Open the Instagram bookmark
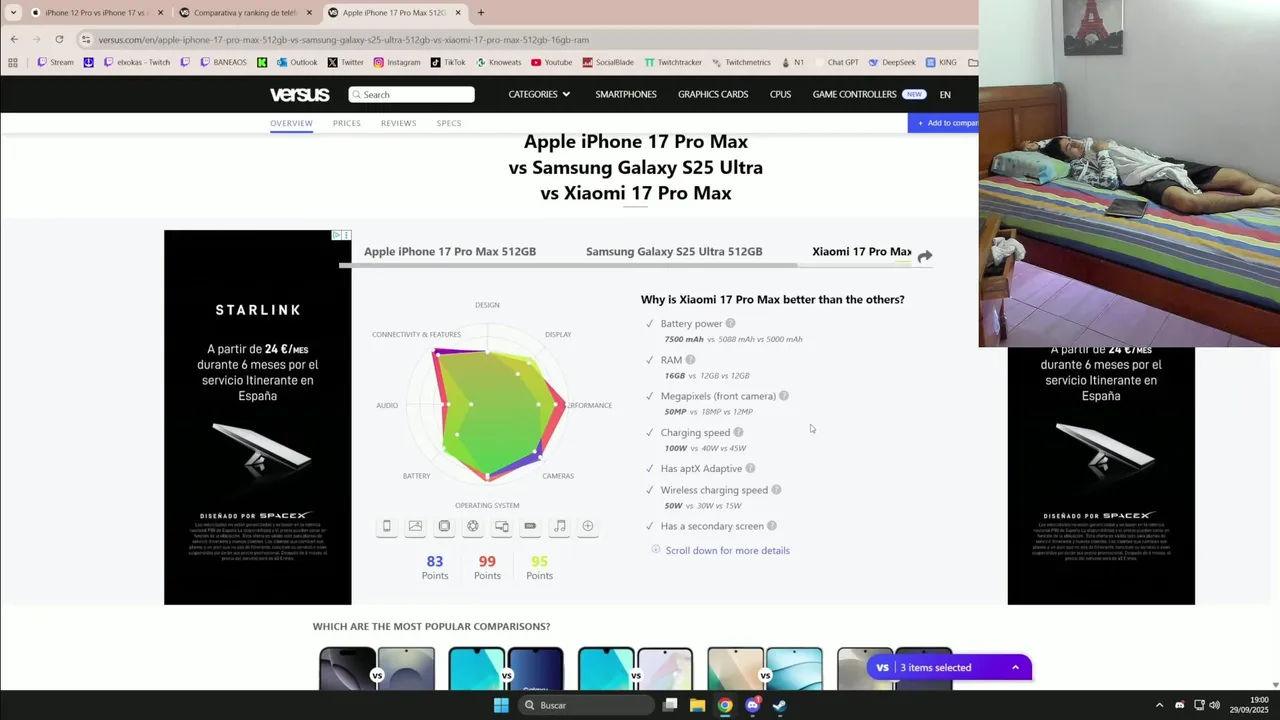Screen dimensions: 1280x720 coord(397,62)
